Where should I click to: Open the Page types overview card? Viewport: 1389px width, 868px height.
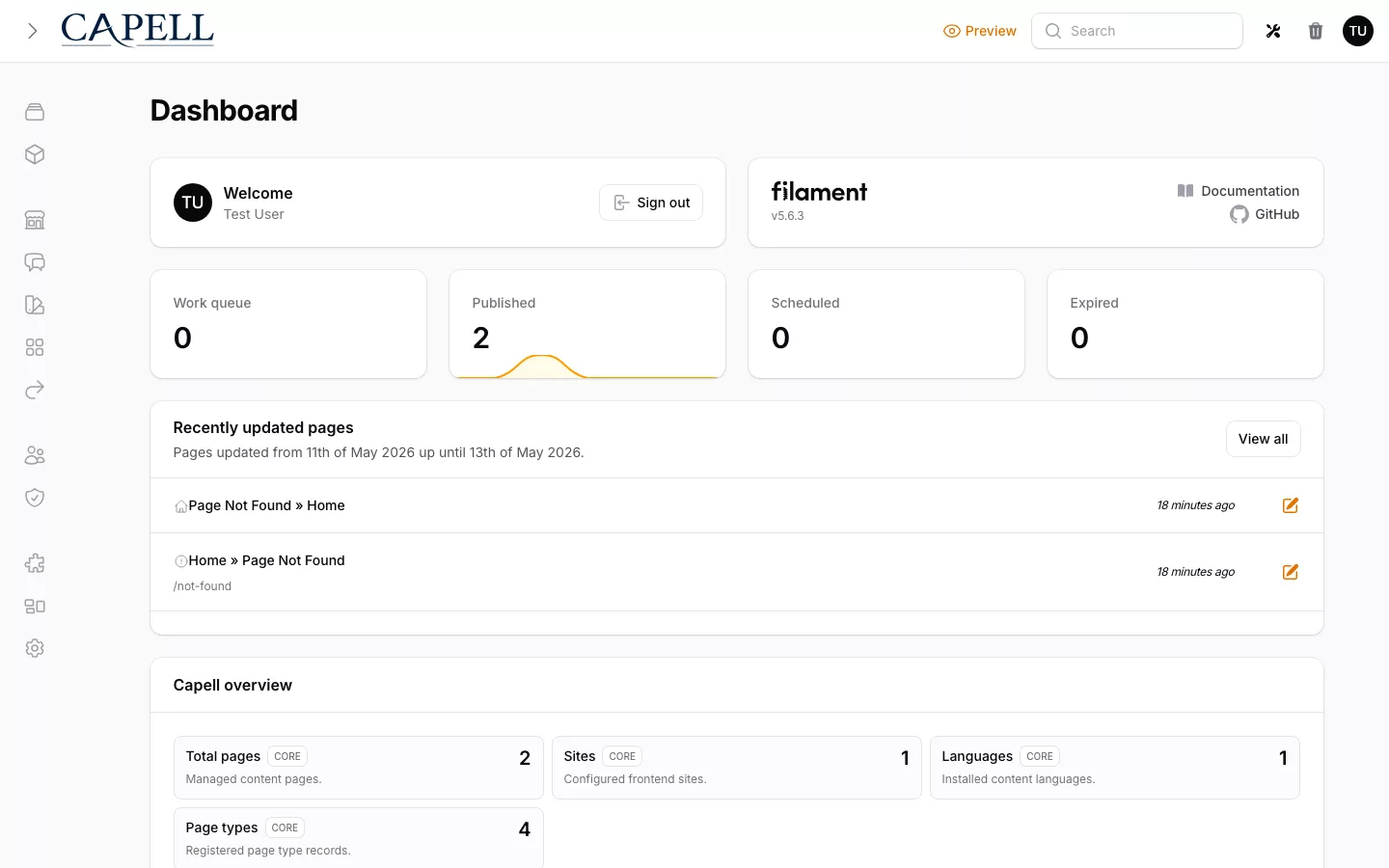(x=359, y=838)
